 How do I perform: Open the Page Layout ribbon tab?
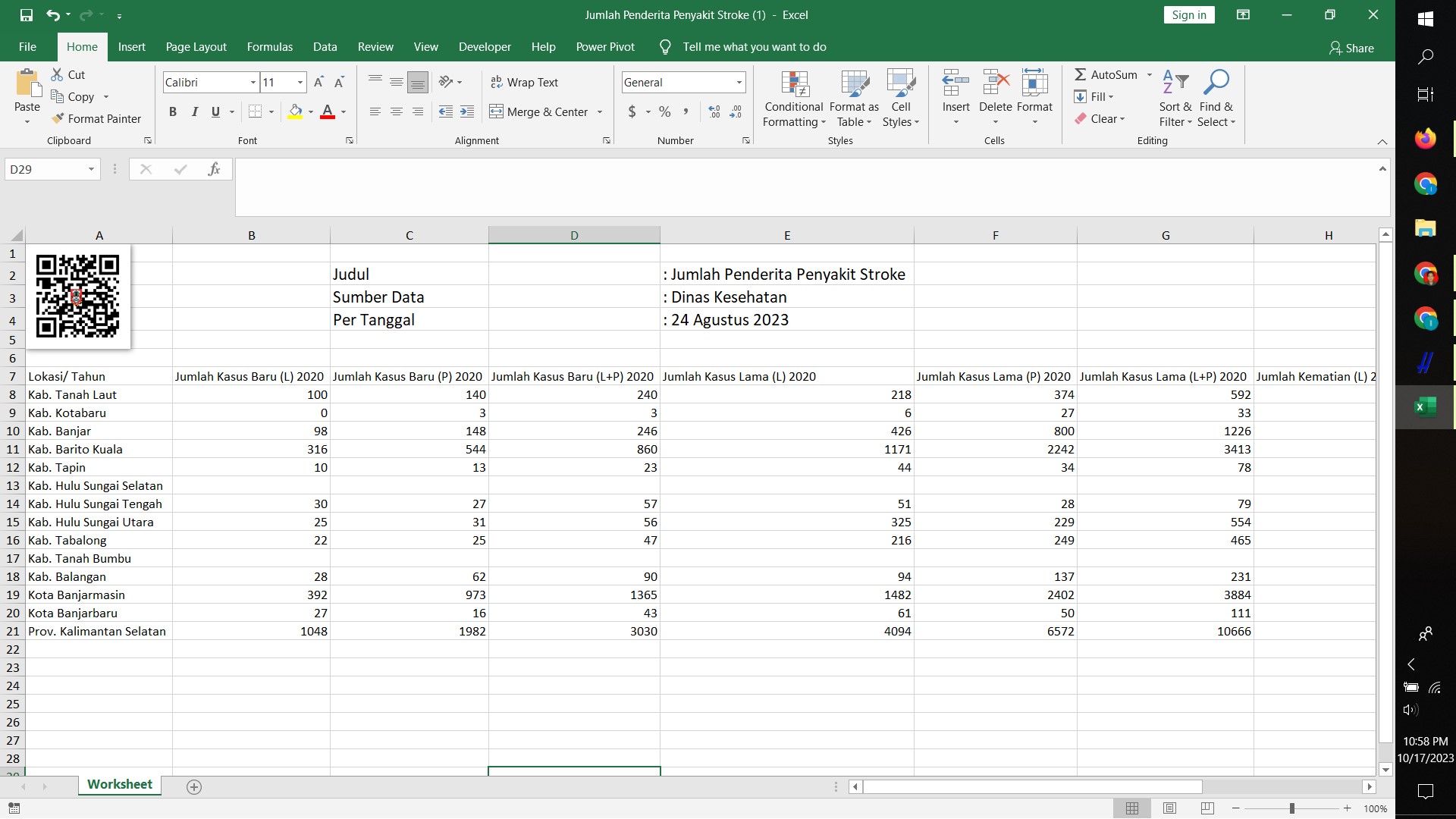(196, 47)
